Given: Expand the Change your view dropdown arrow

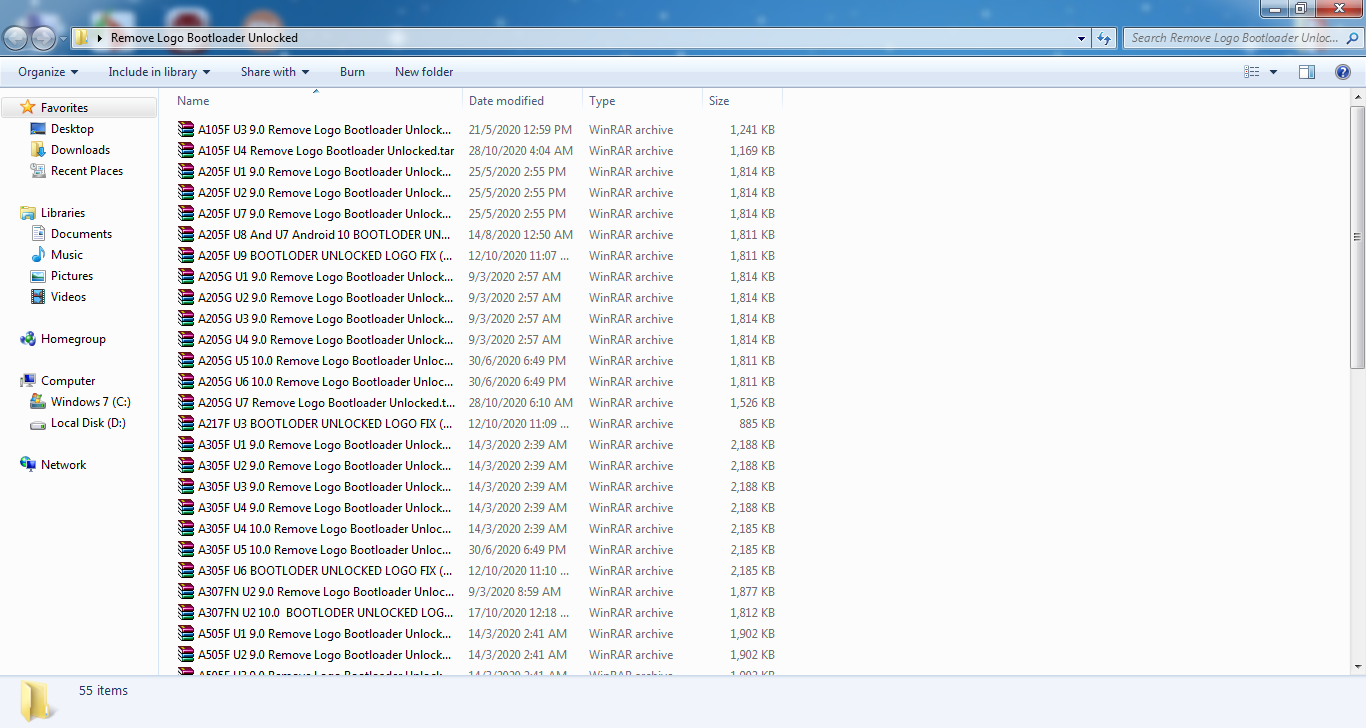Looking at the screenshot, I should (1272, 71).
